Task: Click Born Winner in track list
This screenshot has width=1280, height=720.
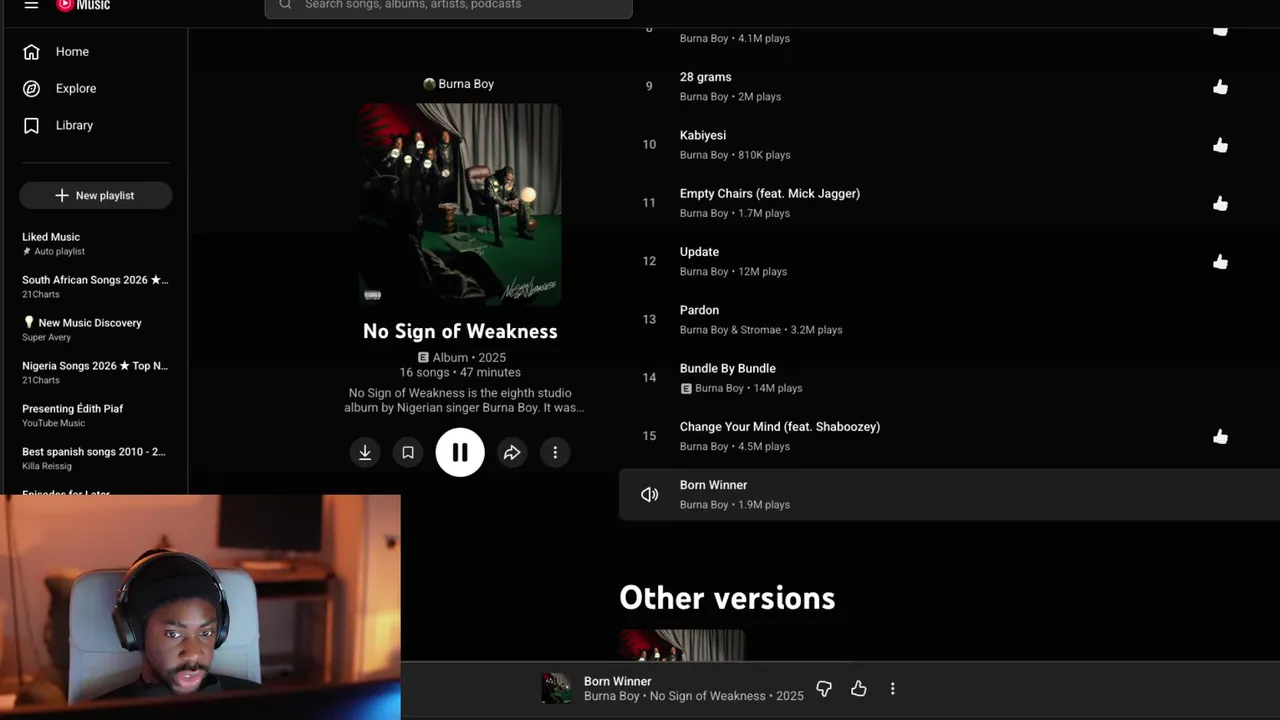Action: coord(714,485)
